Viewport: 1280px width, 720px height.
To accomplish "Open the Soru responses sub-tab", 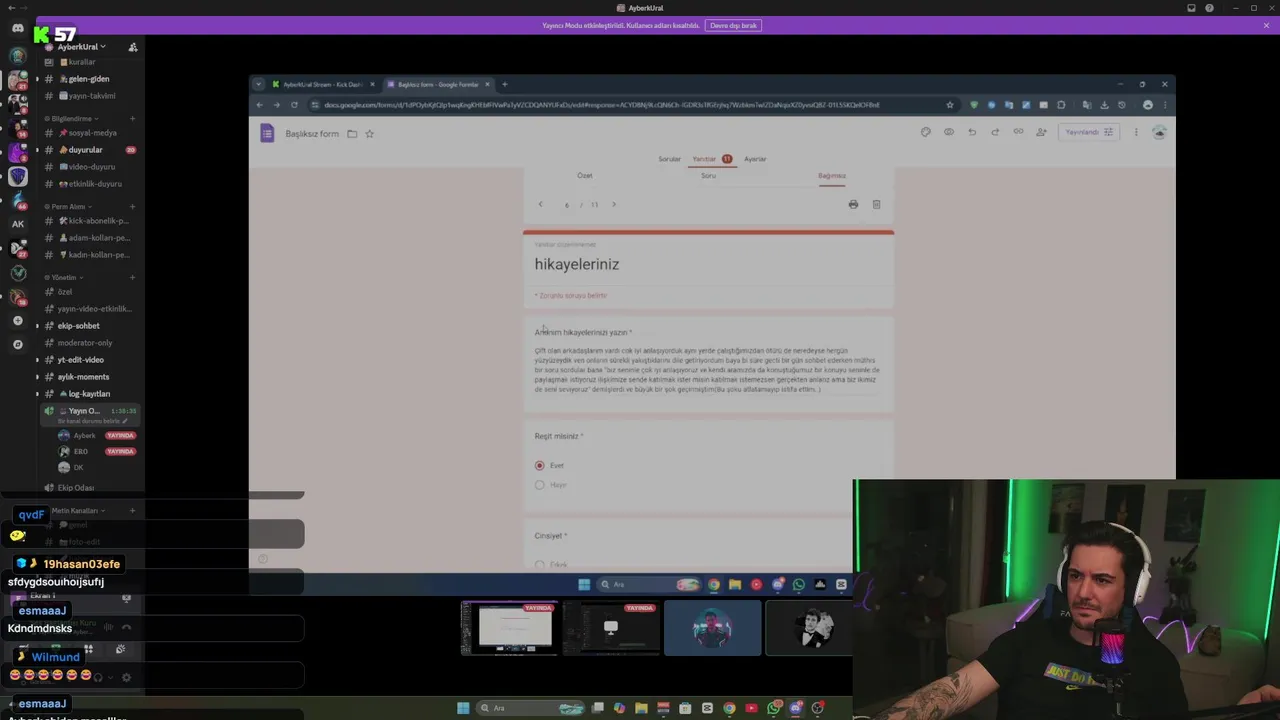I will 708,176.
